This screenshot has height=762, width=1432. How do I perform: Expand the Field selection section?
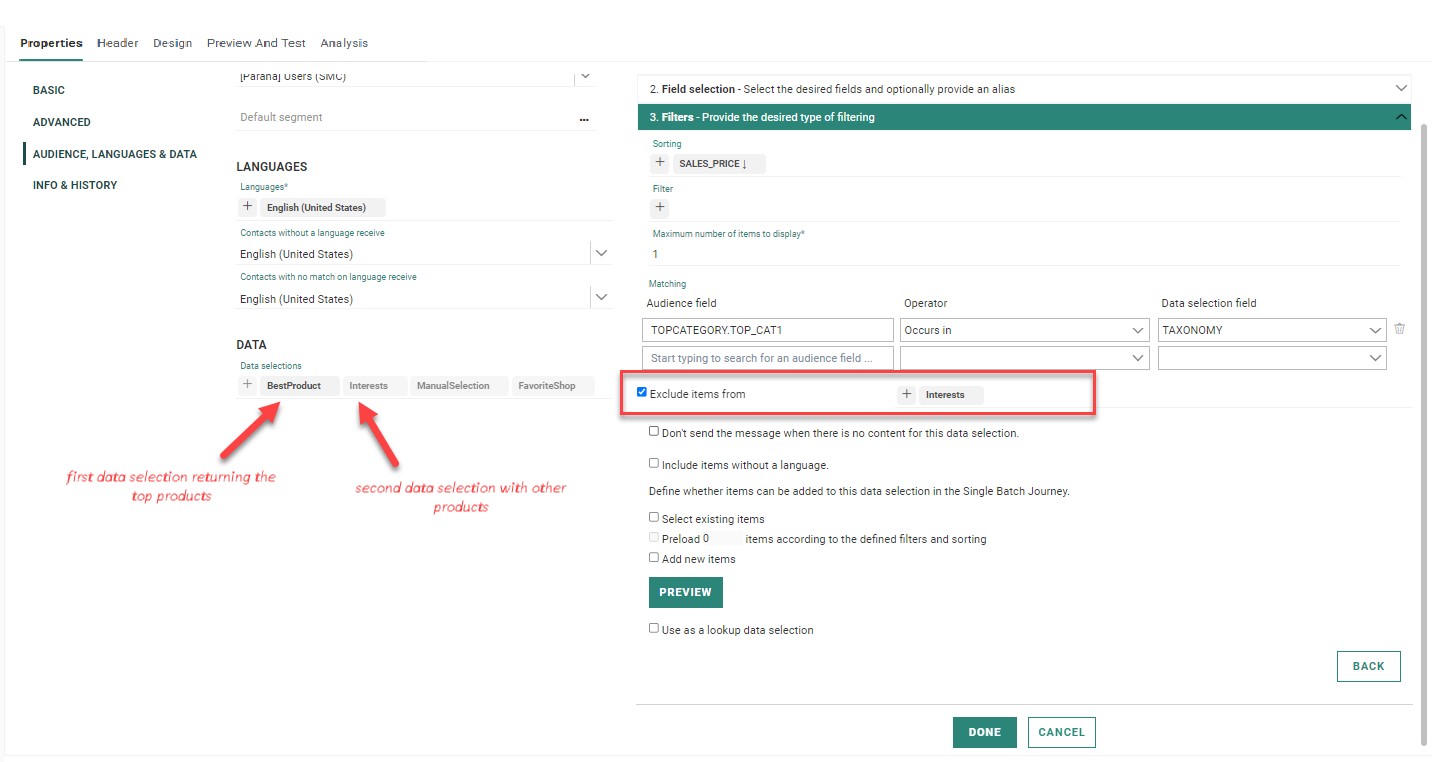click(x=1400, y=89)
